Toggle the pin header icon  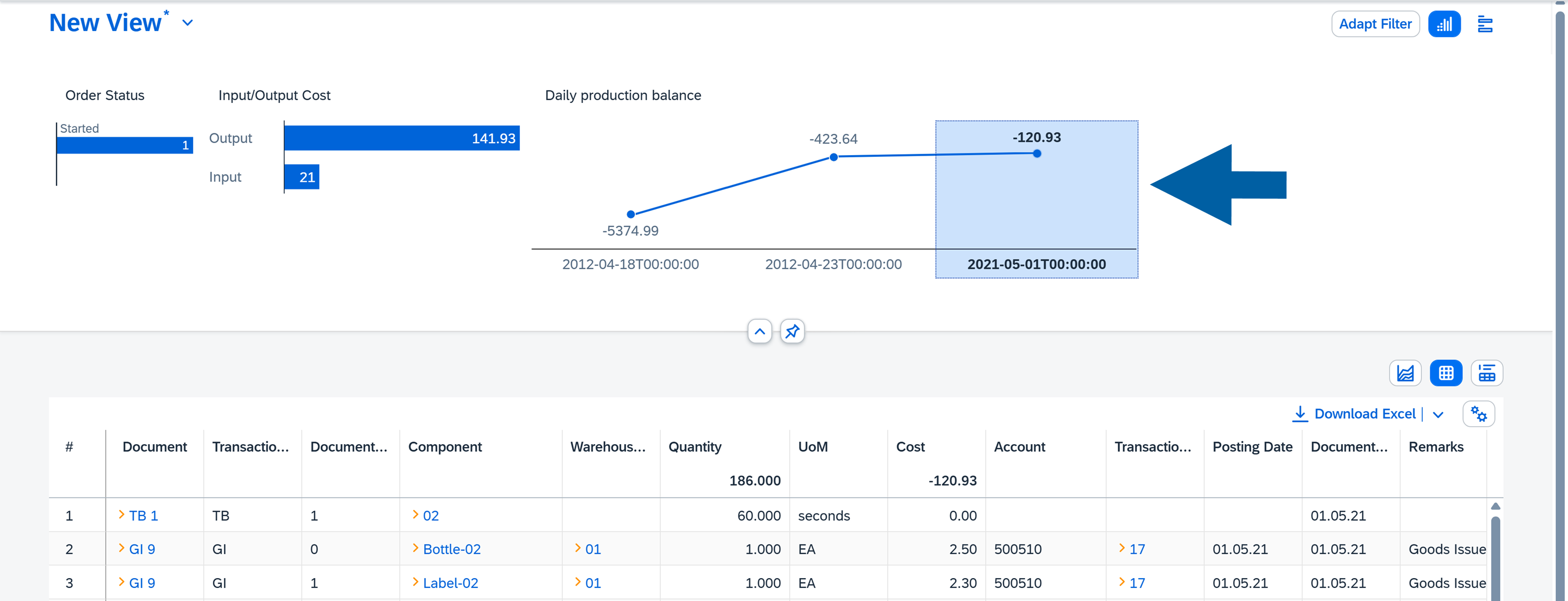point(792,332)
